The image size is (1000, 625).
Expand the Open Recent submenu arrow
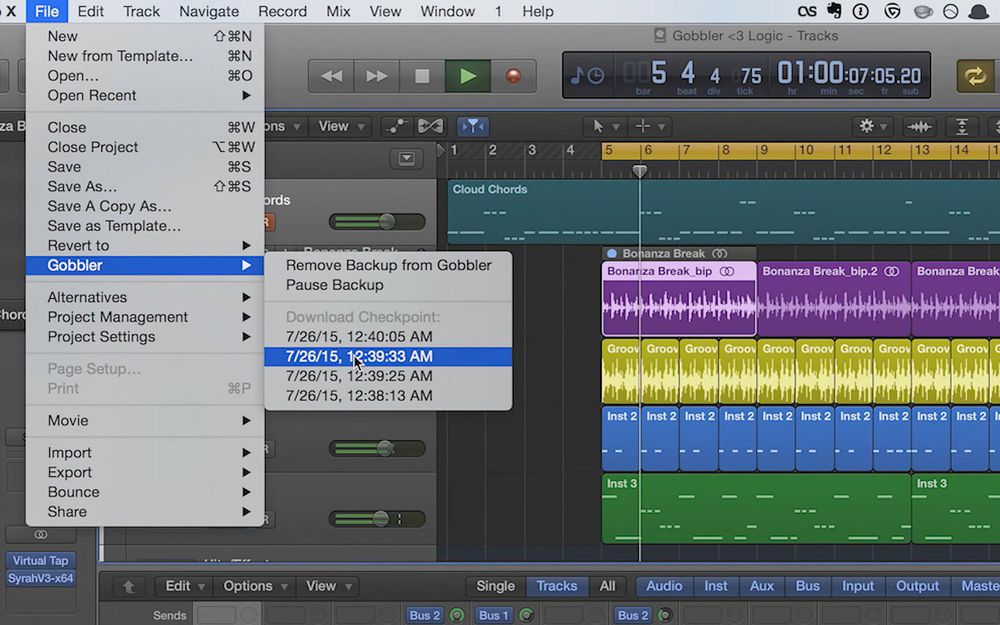246,95
